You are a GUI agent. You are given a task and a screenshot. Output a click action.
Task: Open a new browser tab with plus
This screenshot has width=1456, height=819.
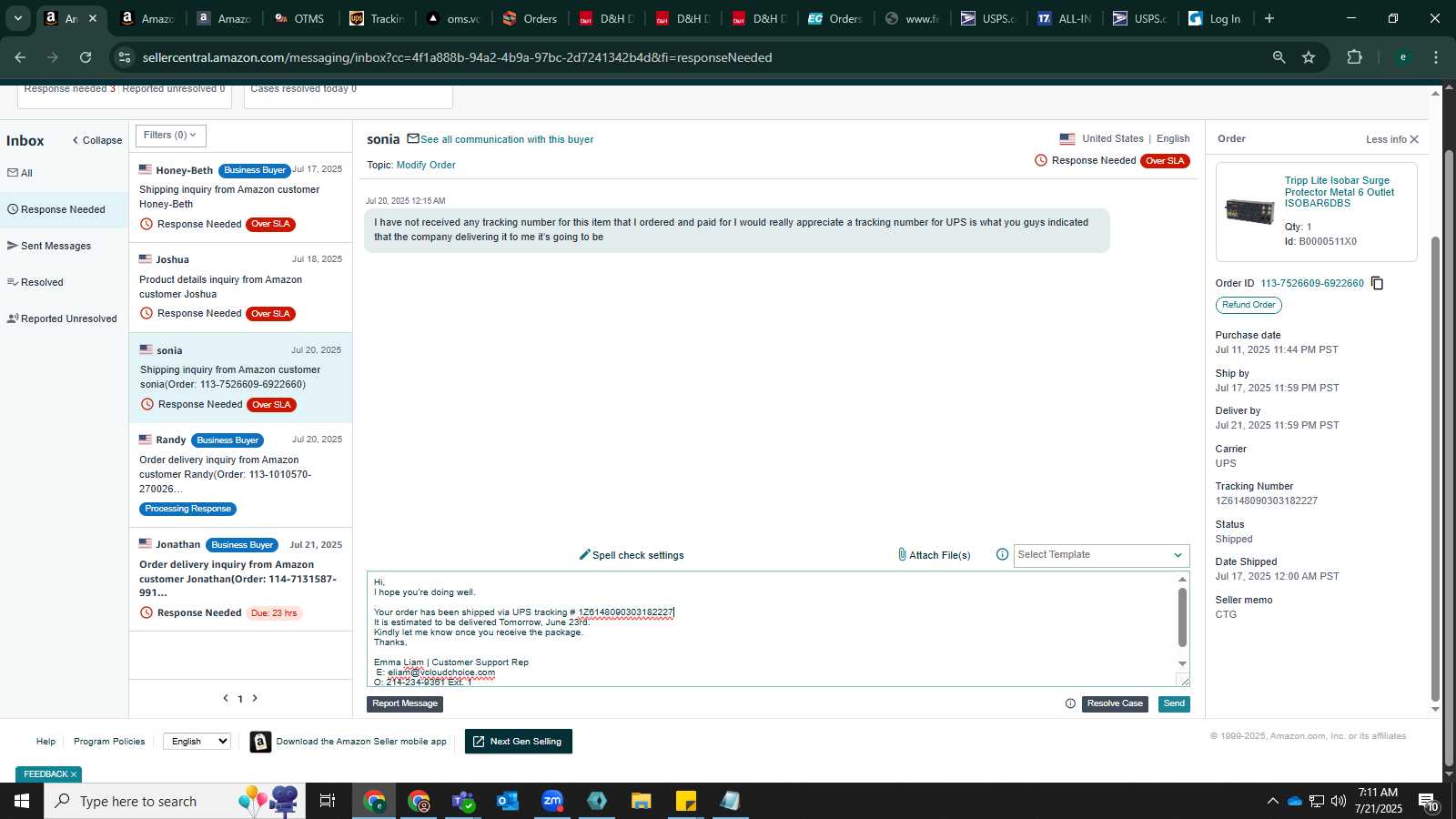tap(1269, 18)
